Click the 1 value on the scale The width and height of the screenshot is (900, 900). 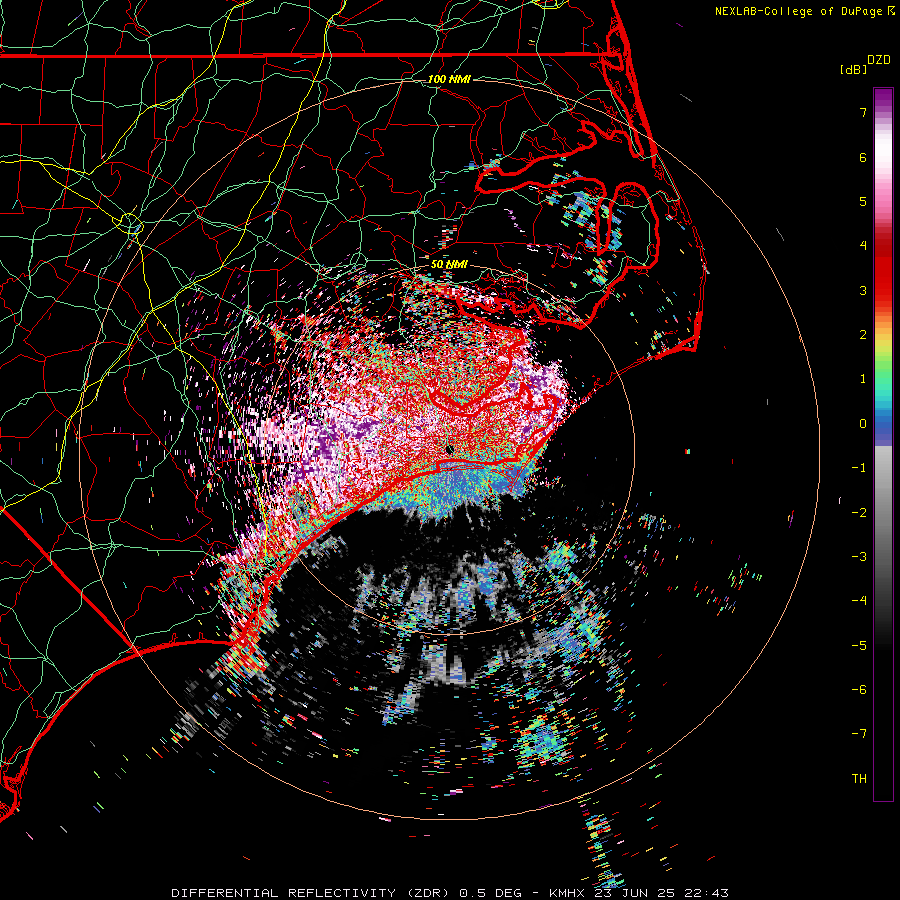pos(863,379)
